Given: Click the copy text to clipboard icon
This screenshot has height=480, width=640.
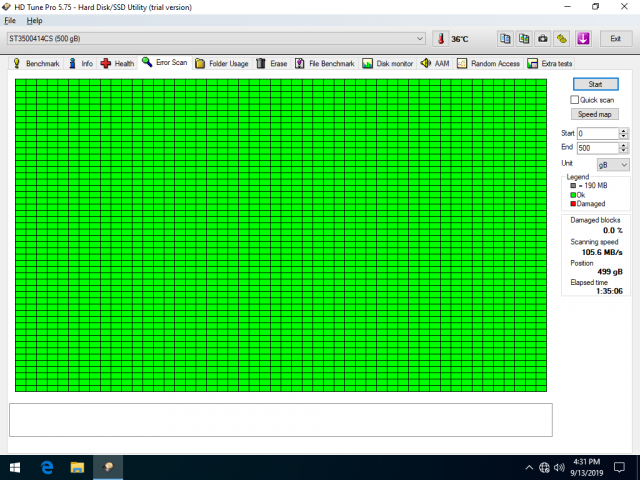Looking at the screenshot, I should [x=505, y=39].
